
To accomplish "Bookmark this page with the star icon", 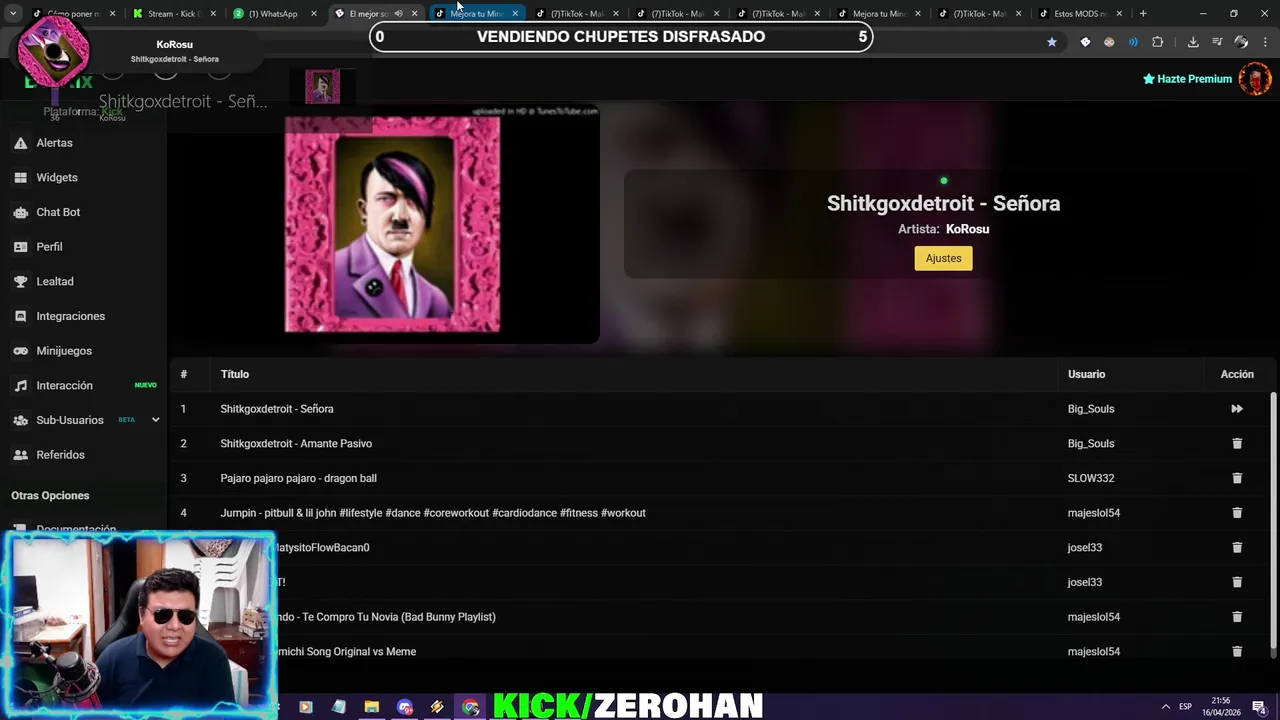I will point(1051,42).
